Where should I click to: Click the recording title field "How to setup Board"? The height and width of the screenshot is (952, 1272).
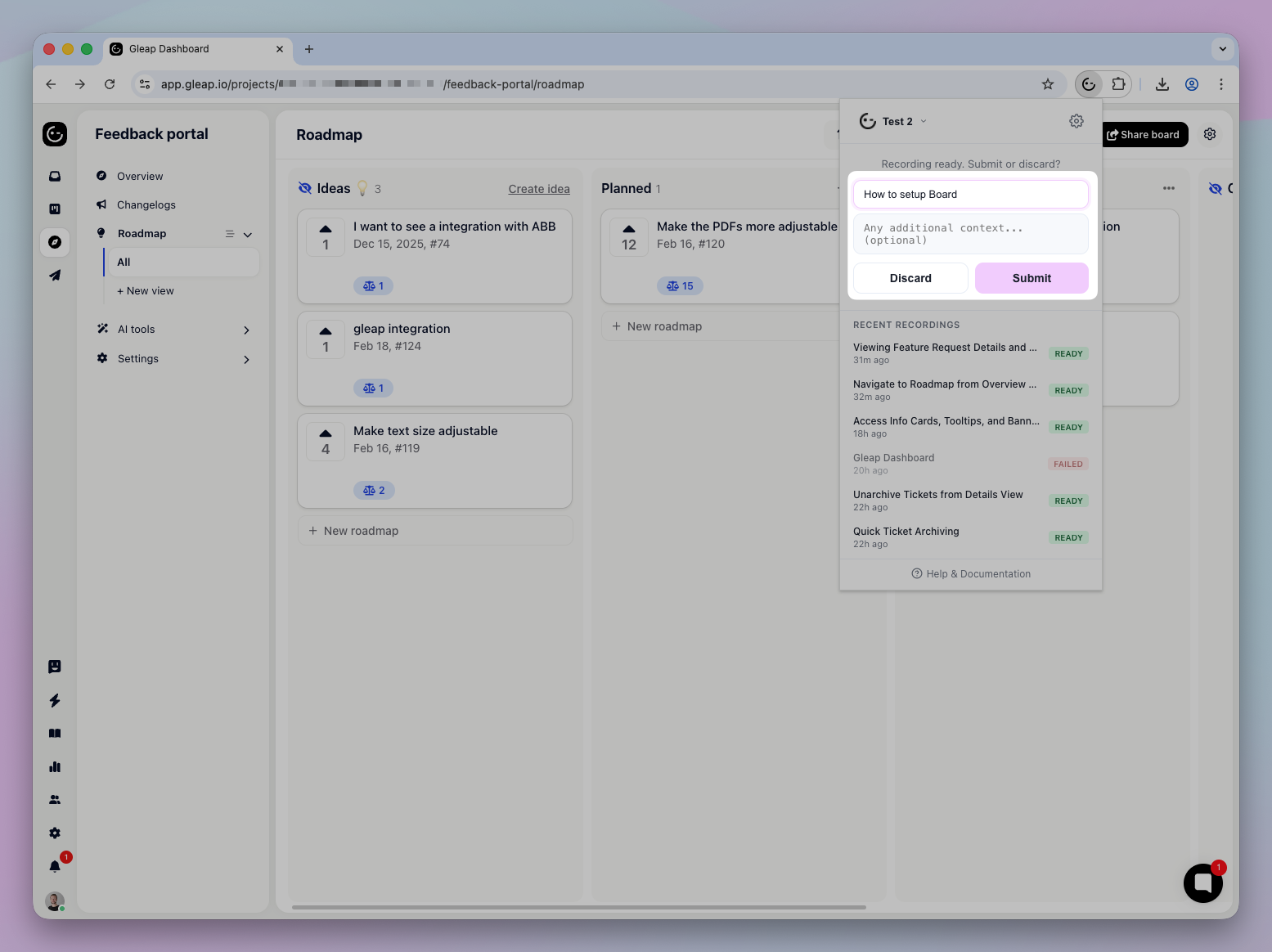click(x=971, y=195)
